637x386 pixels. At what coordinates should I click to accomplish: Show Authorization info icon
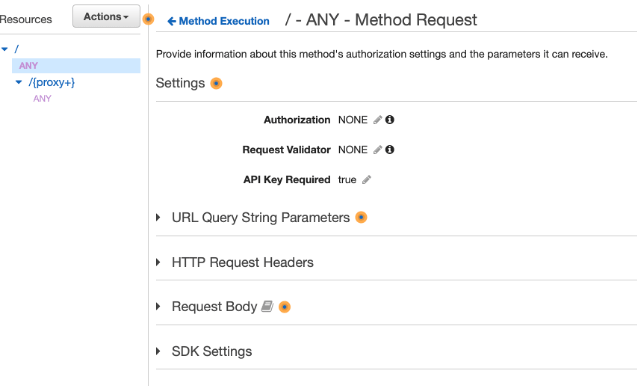coord(390,120)
